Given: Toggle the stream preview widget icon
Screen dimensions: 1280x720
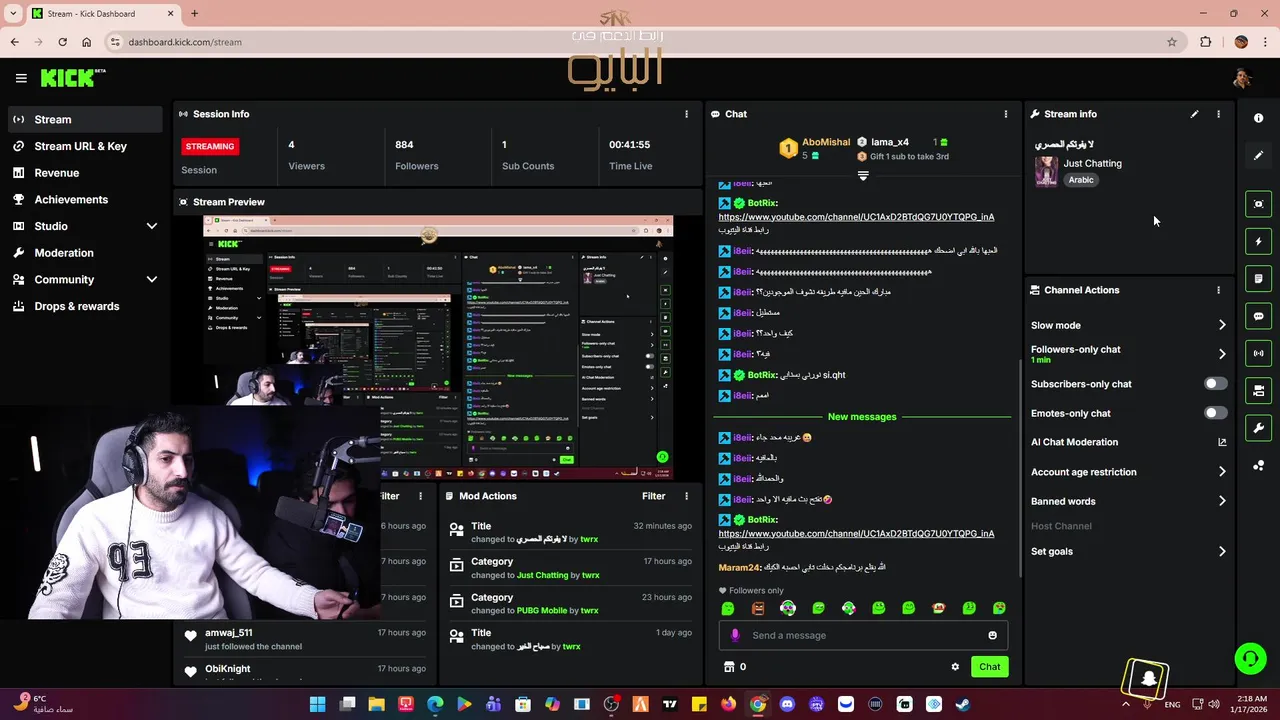Looking at the screenshot, I should coord(1259,204).
